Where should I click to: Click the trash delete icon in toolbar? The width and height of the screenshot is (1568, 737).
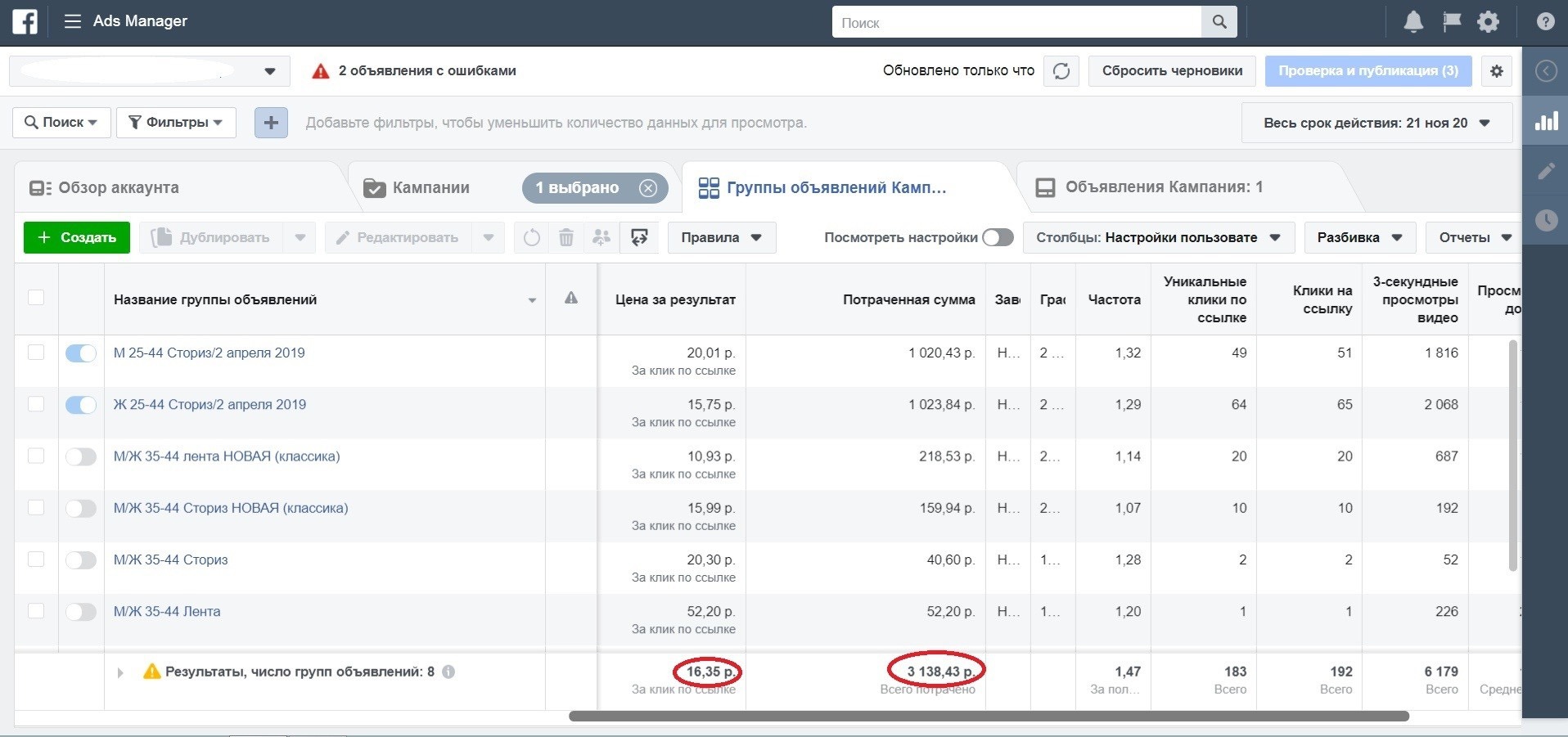coord(565,238)
